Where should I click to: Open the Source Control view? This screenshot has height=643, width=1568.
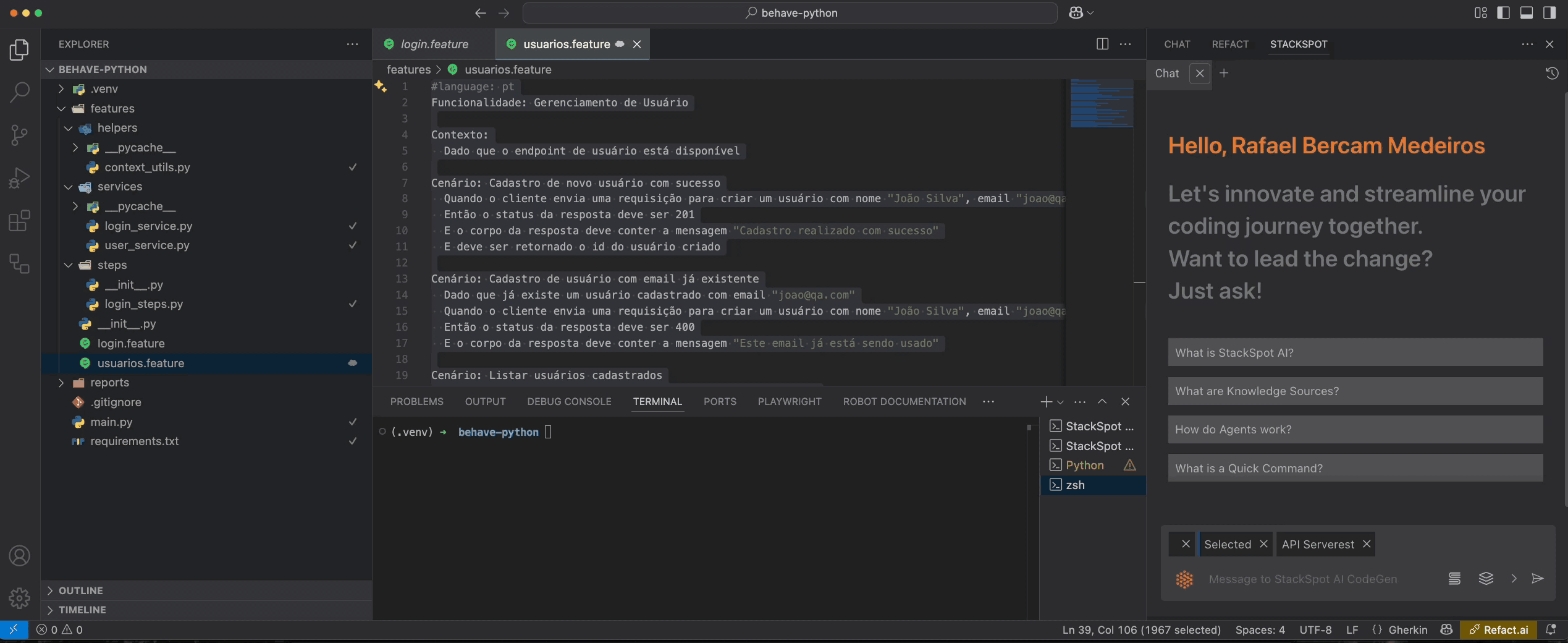(x=20, y=135)
